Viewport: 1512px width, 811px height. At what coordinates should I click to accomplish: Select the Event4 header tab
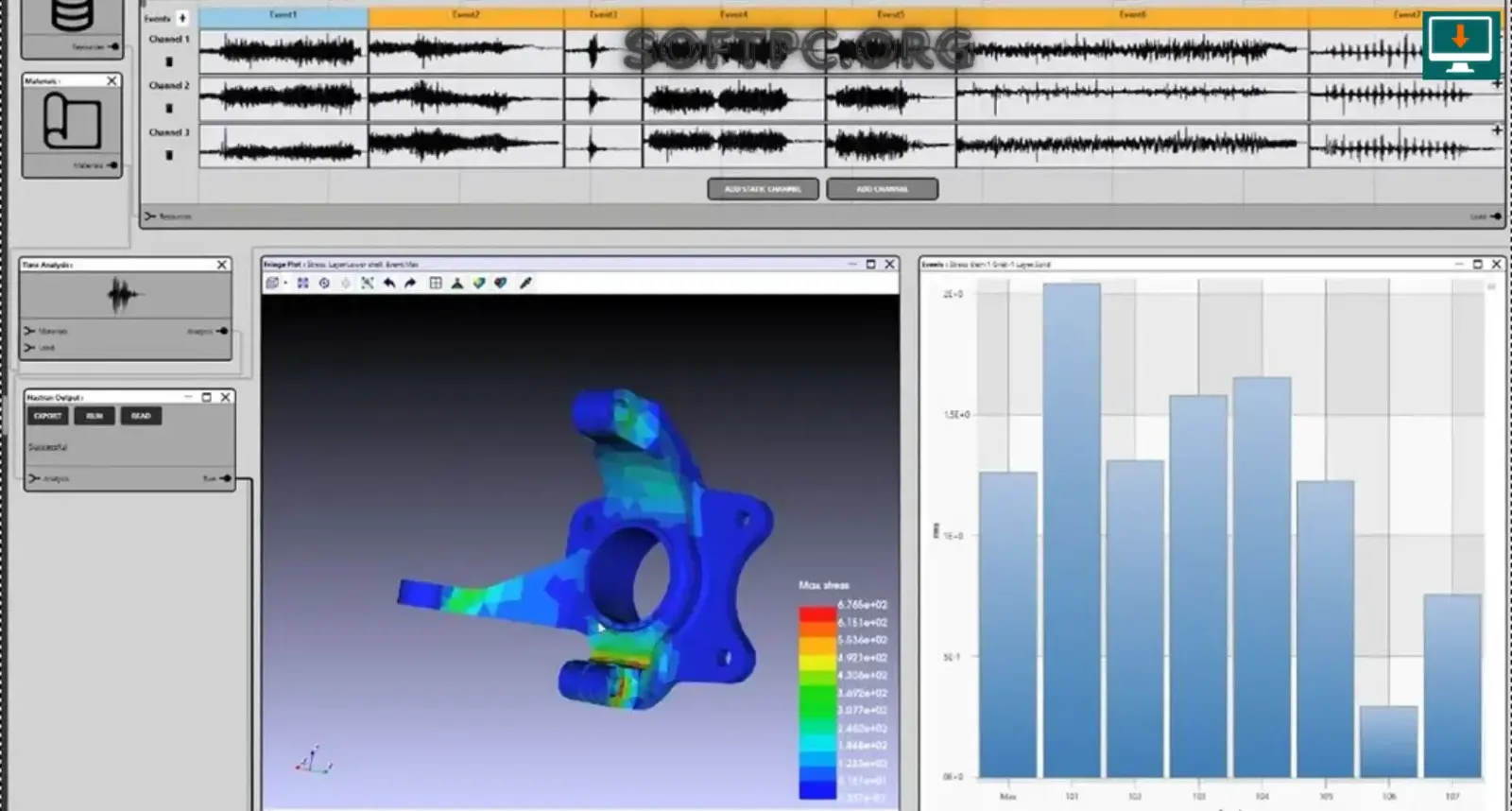(x=734, y=16)
